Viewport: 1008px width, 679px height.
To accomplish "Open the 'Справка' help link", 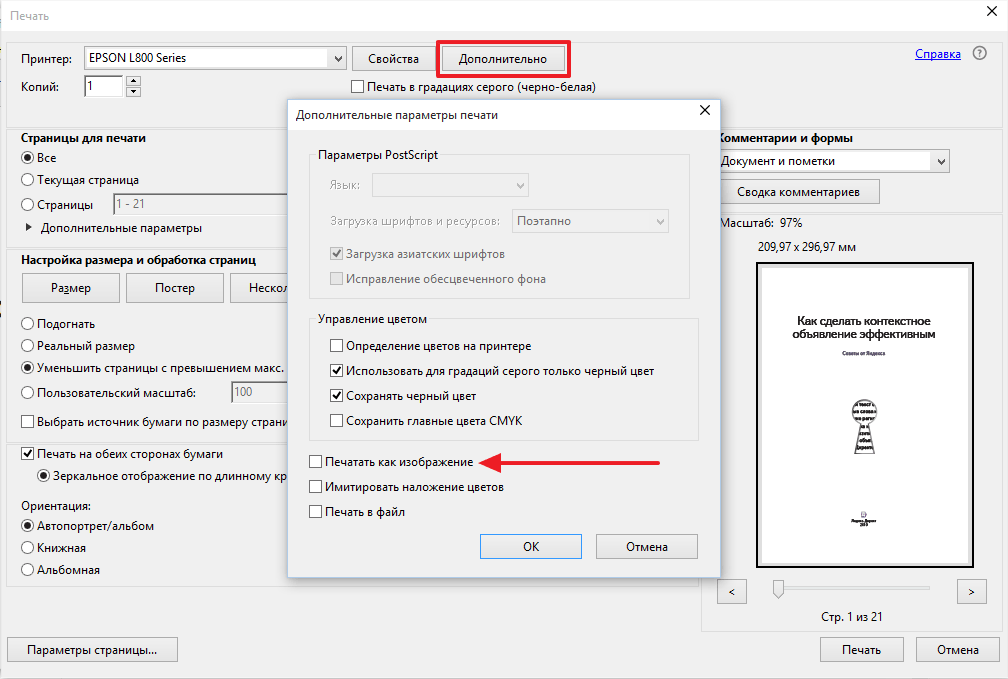I will tap(937, 54).
